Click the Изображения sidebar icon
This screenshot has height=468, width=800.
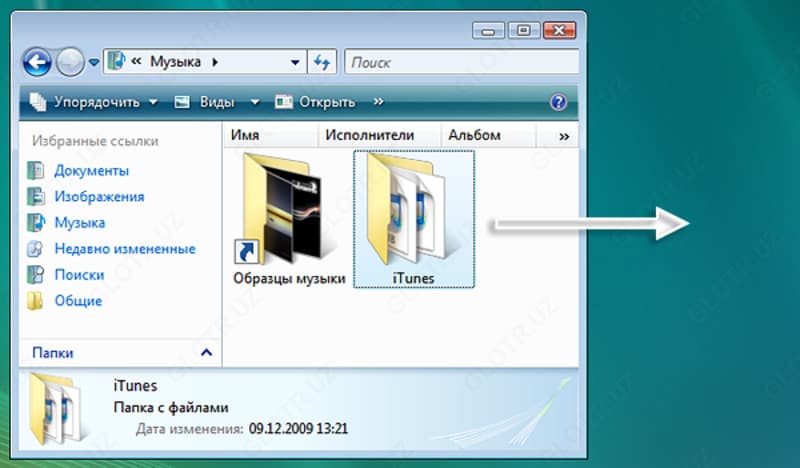click(x=35, y=196)
